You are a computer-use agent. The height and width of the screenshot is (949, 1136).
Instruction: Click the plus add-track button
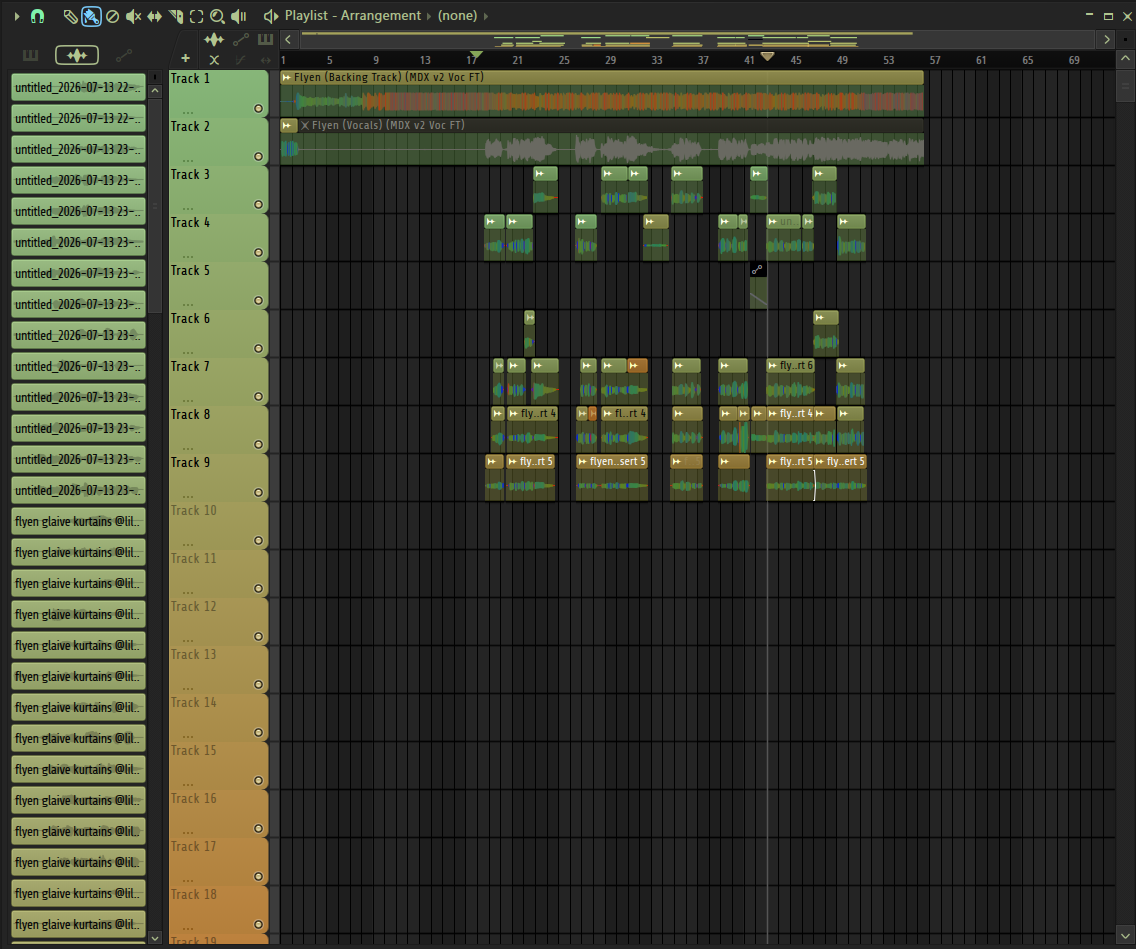(185, 59)
